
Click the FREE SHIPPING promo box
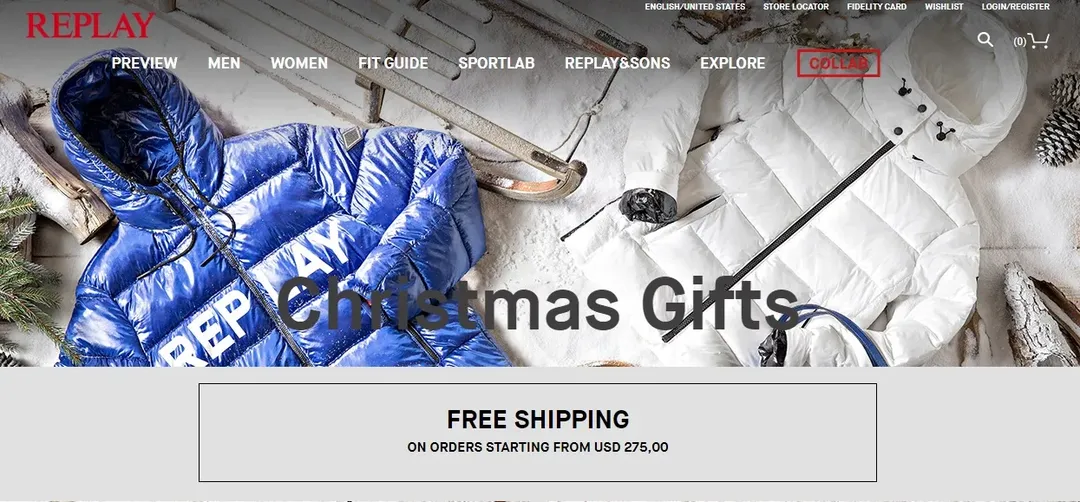click(x=537, y=432)
